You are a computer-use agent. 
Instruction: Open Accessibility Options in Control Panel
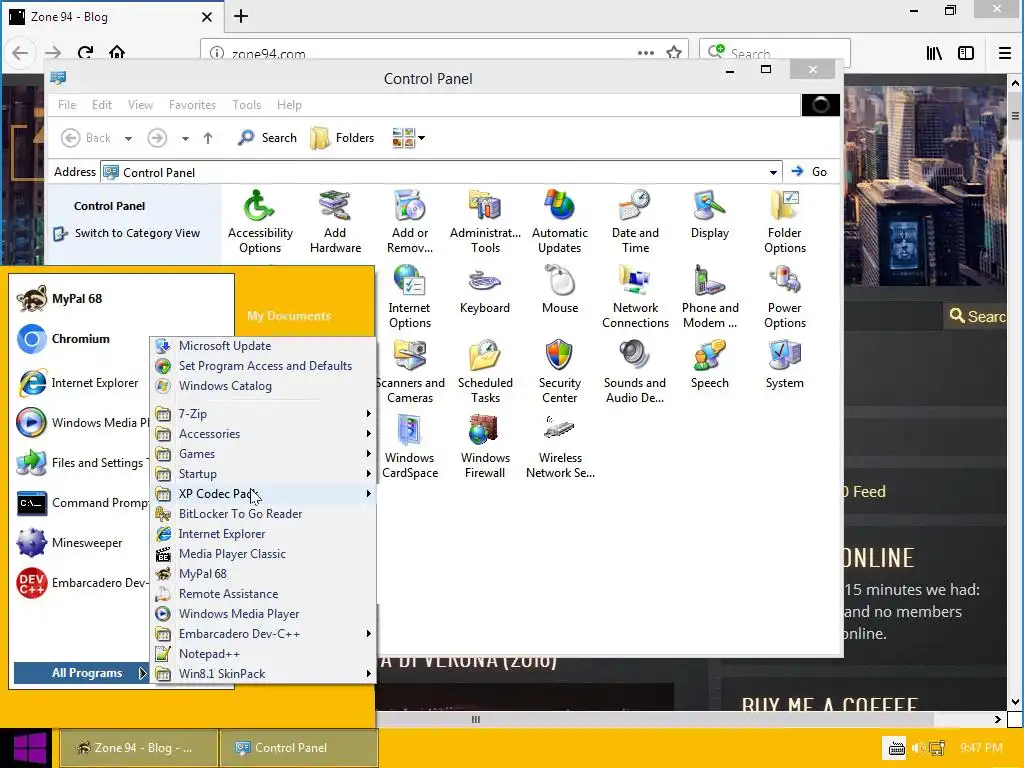tap(260, 222)
